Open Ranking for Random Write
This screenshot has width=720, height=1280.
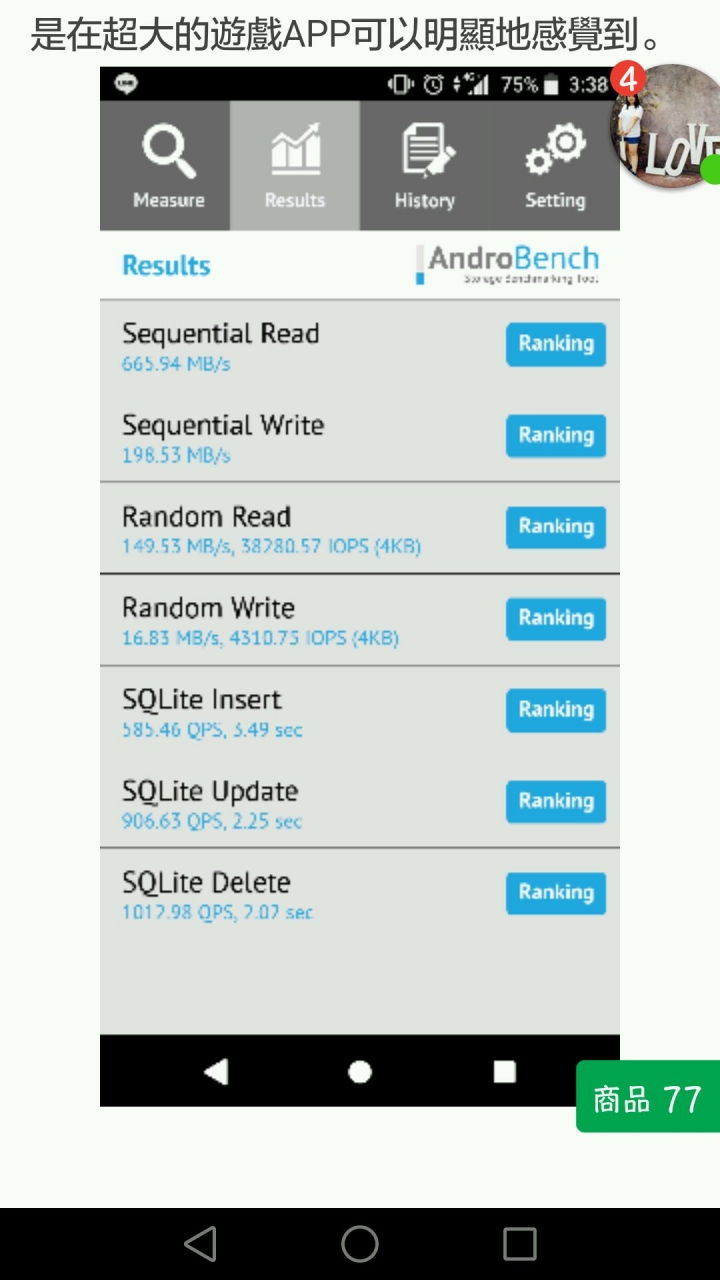click(x=556, y=618)
